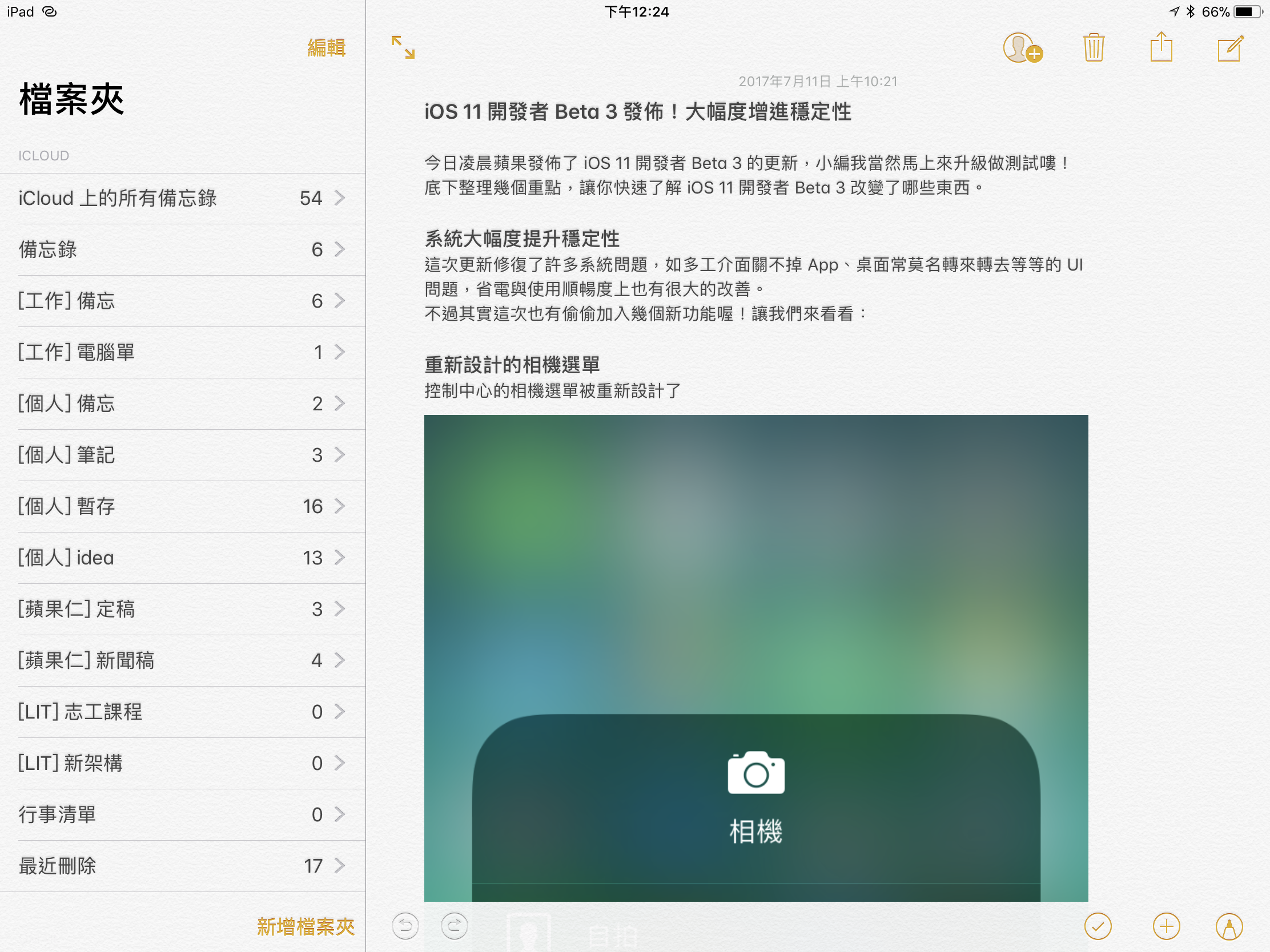Tap the 編輯 button

[327, 47]
